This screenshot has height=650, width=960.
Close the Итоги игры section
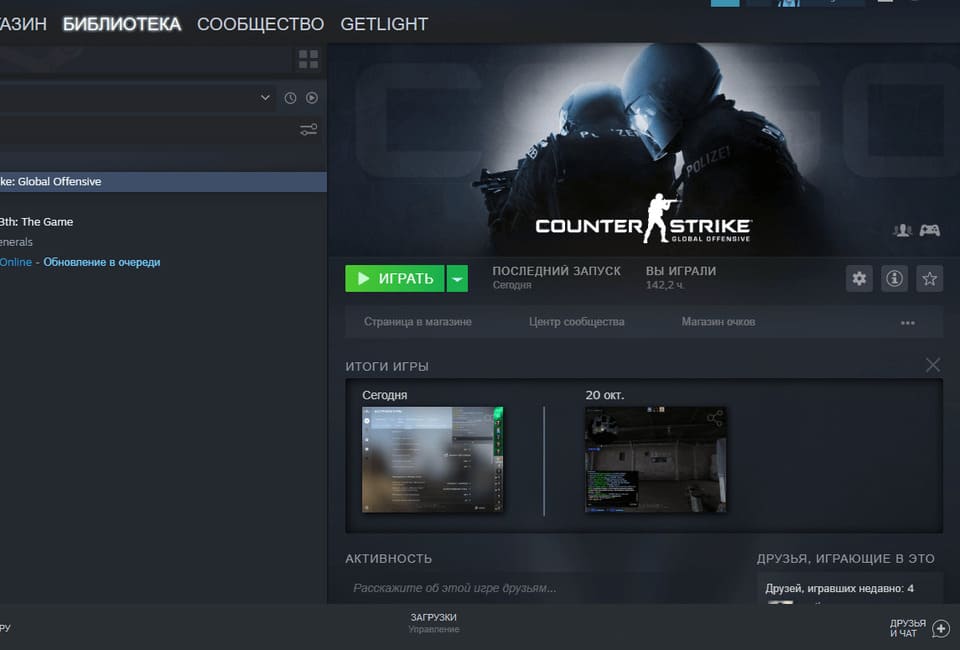[933, 365]
